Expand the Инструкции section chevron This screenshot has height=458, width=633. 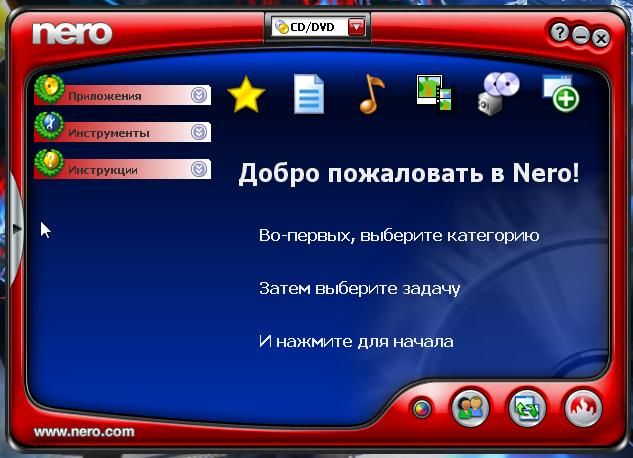(x=199, y=169)
